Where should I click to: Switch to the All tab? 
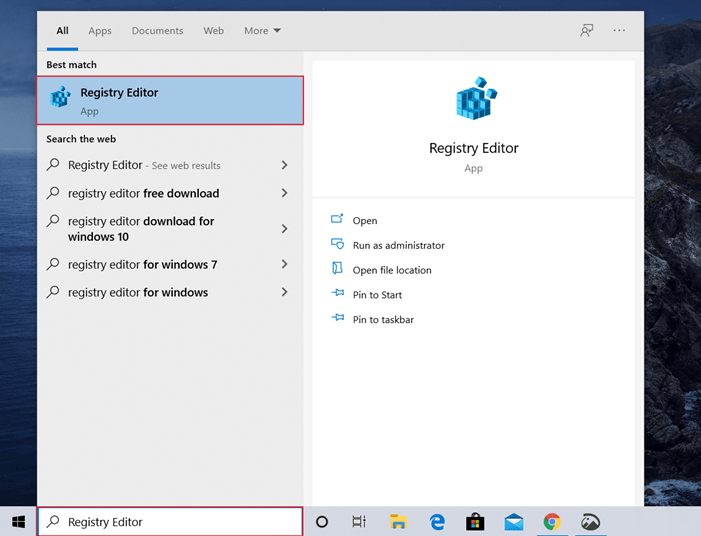point(62,31)
